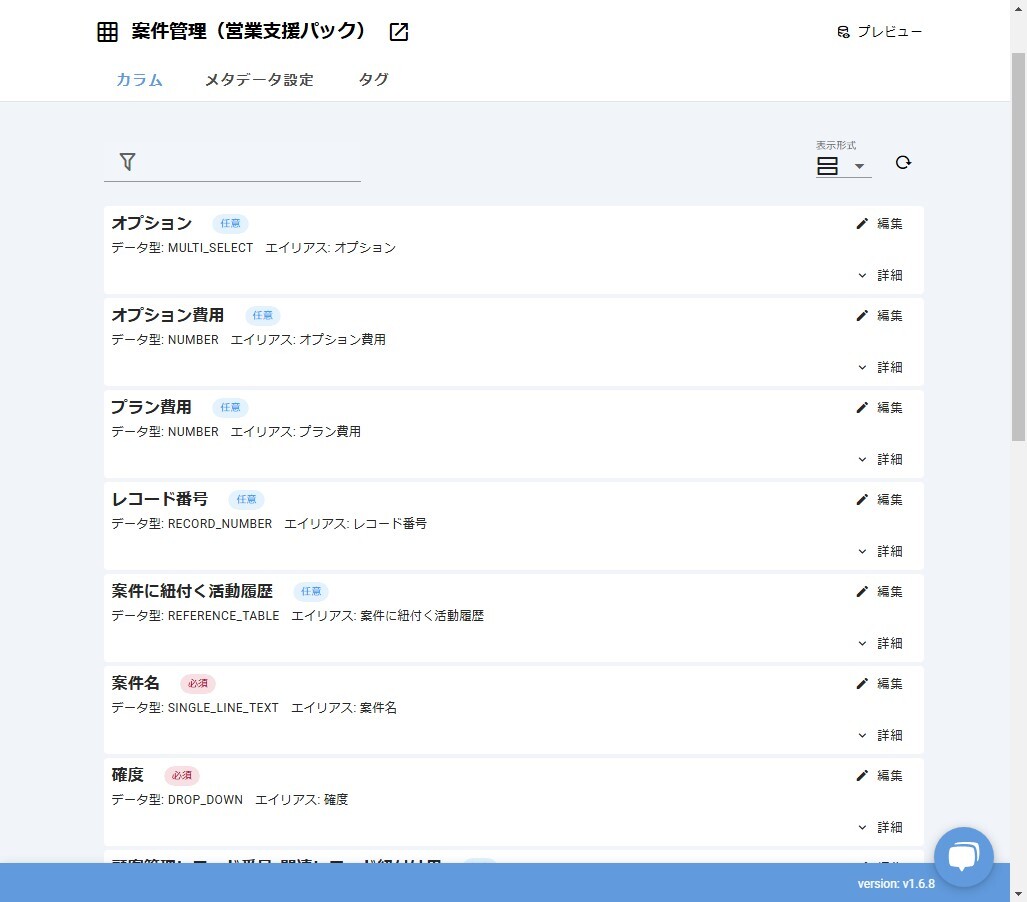Image resolution: width=1027 pixels, height=902 pixels.
Task: Edit the 確度 column
Action: (x=880, y=776)
